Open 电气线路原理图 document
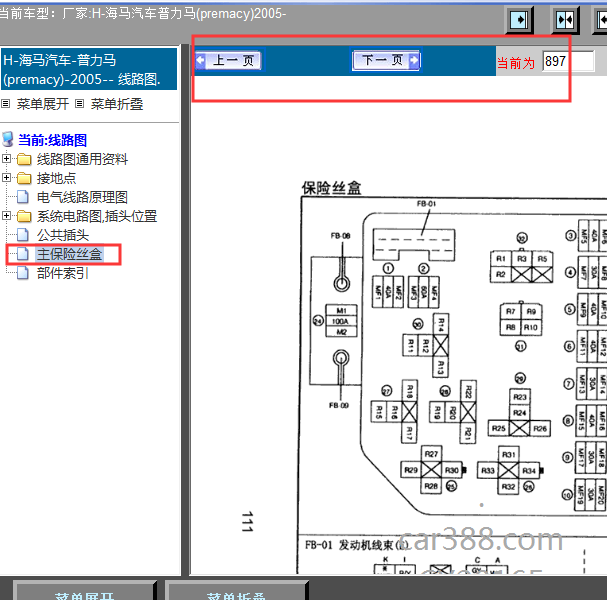The height and width of the screenshot is (600, 607). tap(82, 197)
